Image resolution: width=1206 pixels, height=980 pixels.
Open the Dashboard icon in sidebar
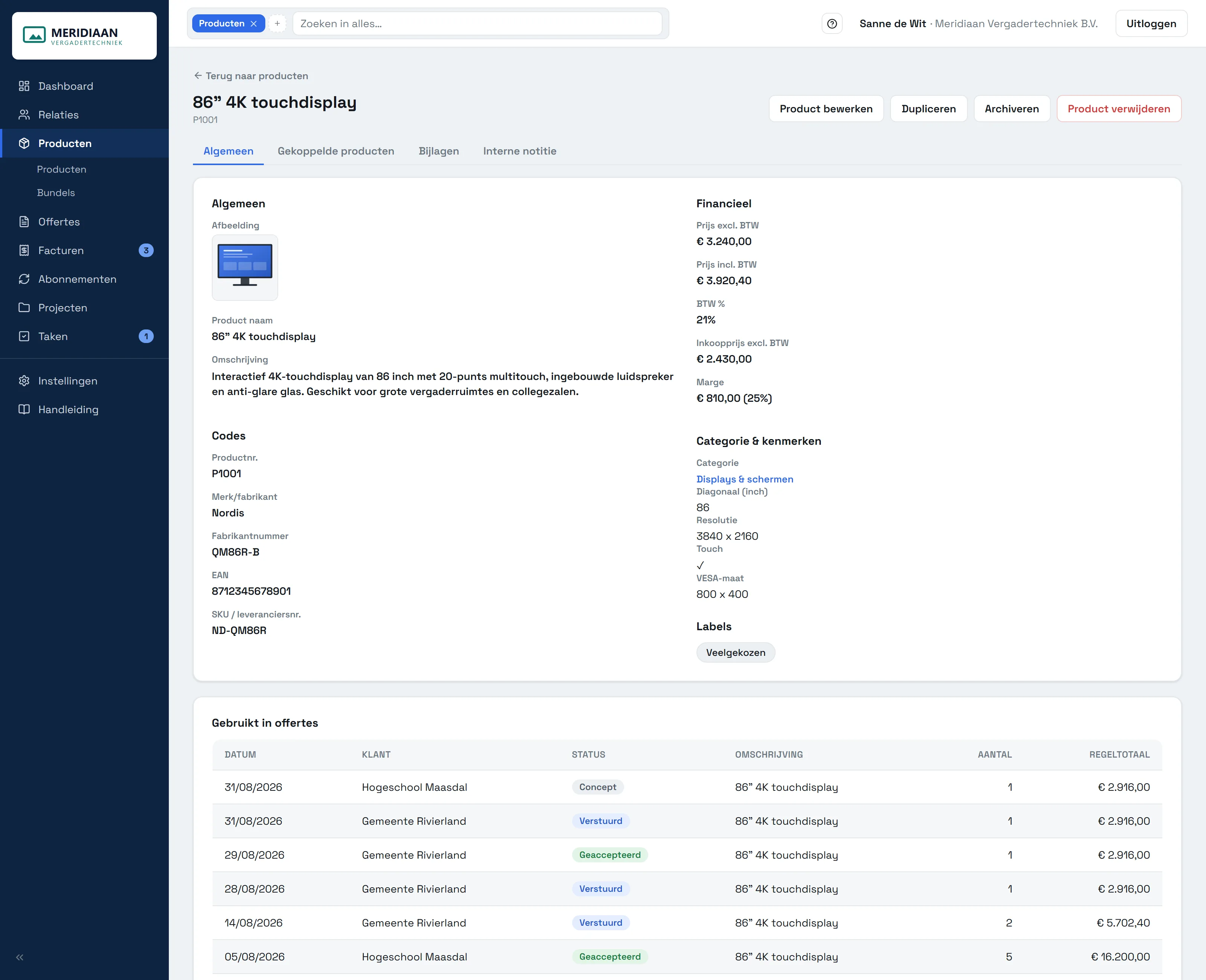(24, 86)
